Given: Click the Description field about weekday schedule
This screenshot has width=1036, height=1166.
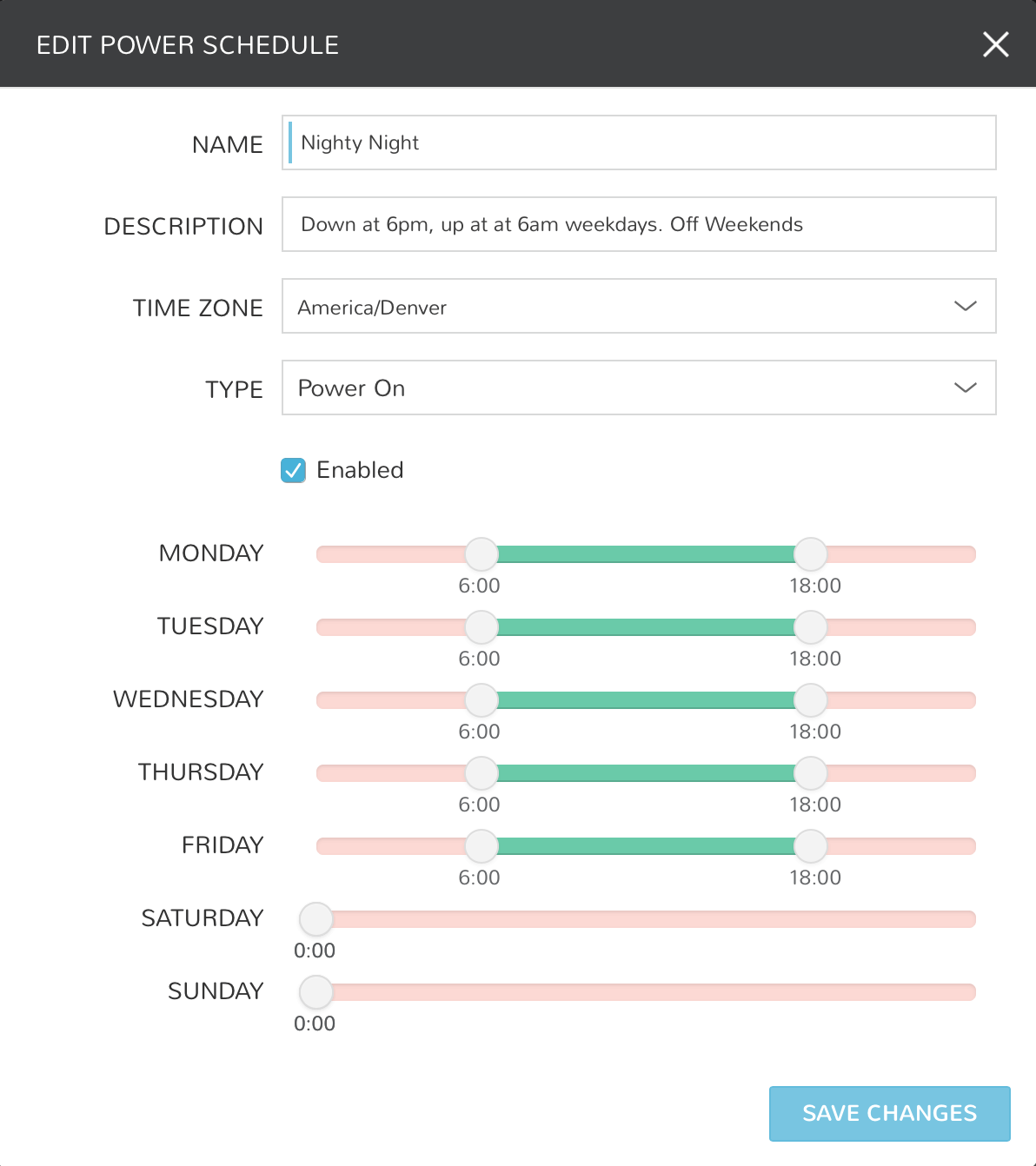Looking at the screenshot, I should pos(639,223).
